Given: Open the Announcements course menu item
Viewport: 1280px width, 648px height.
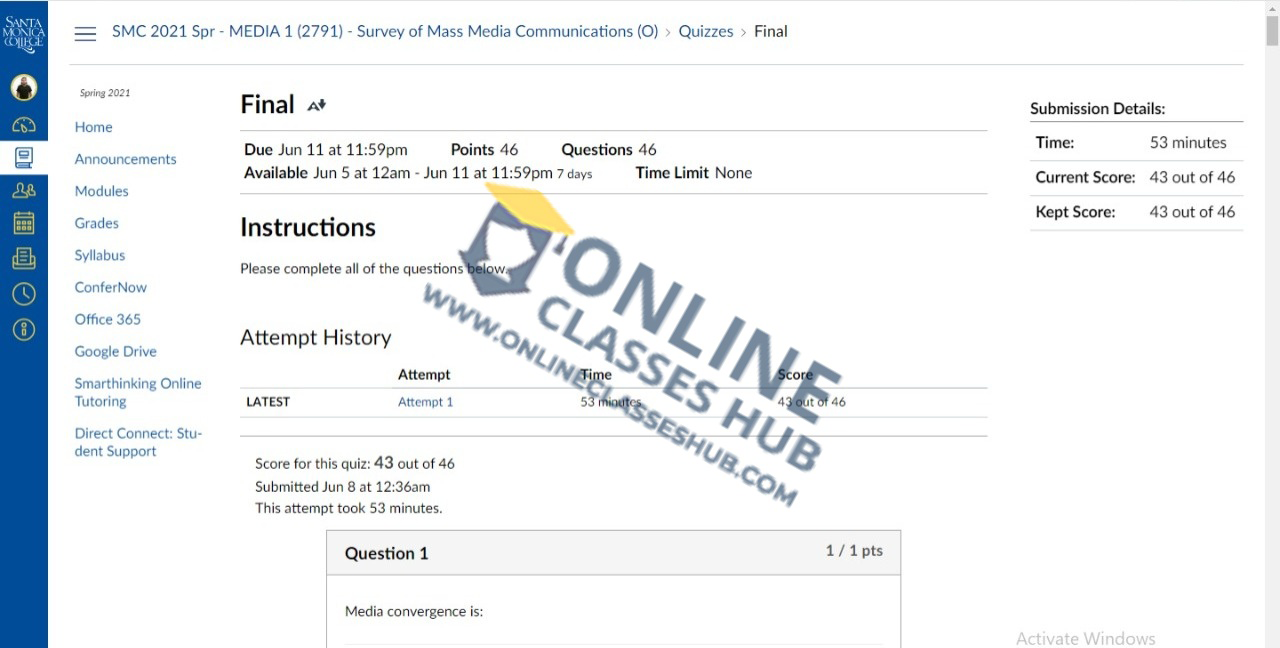Looking at the screenshot, I should point(125,159).
